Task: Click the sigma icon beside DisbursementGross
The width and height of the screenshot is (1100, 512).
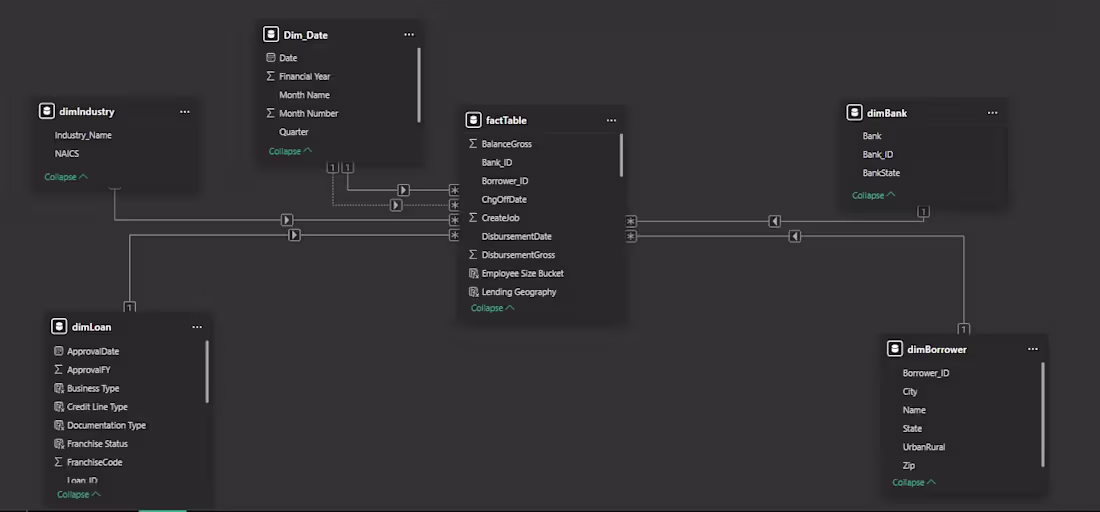Action: click(x=473, y=255)
